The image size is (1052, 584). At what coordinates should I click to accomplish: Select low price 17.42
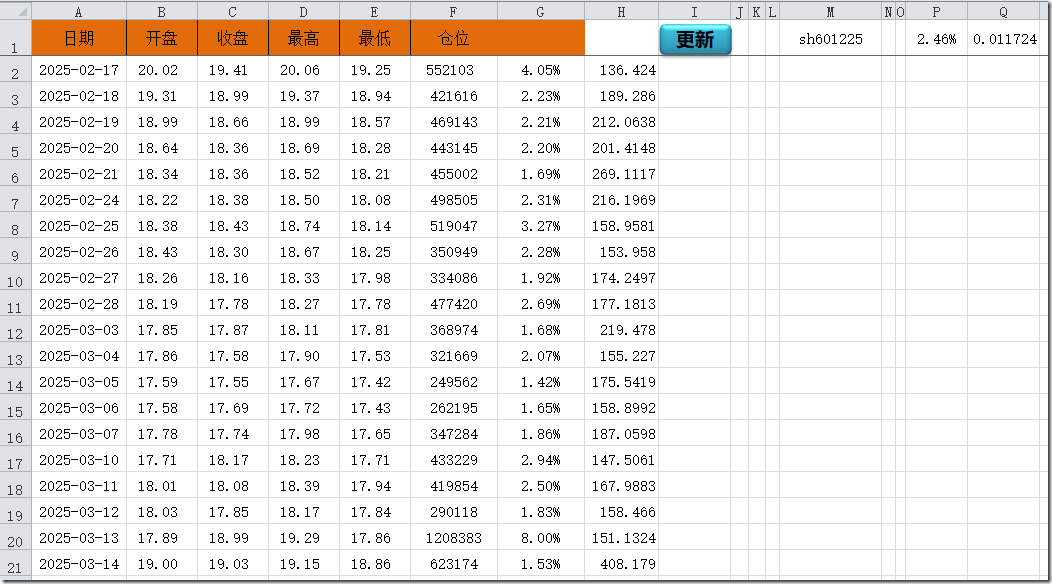click(375, 382)
